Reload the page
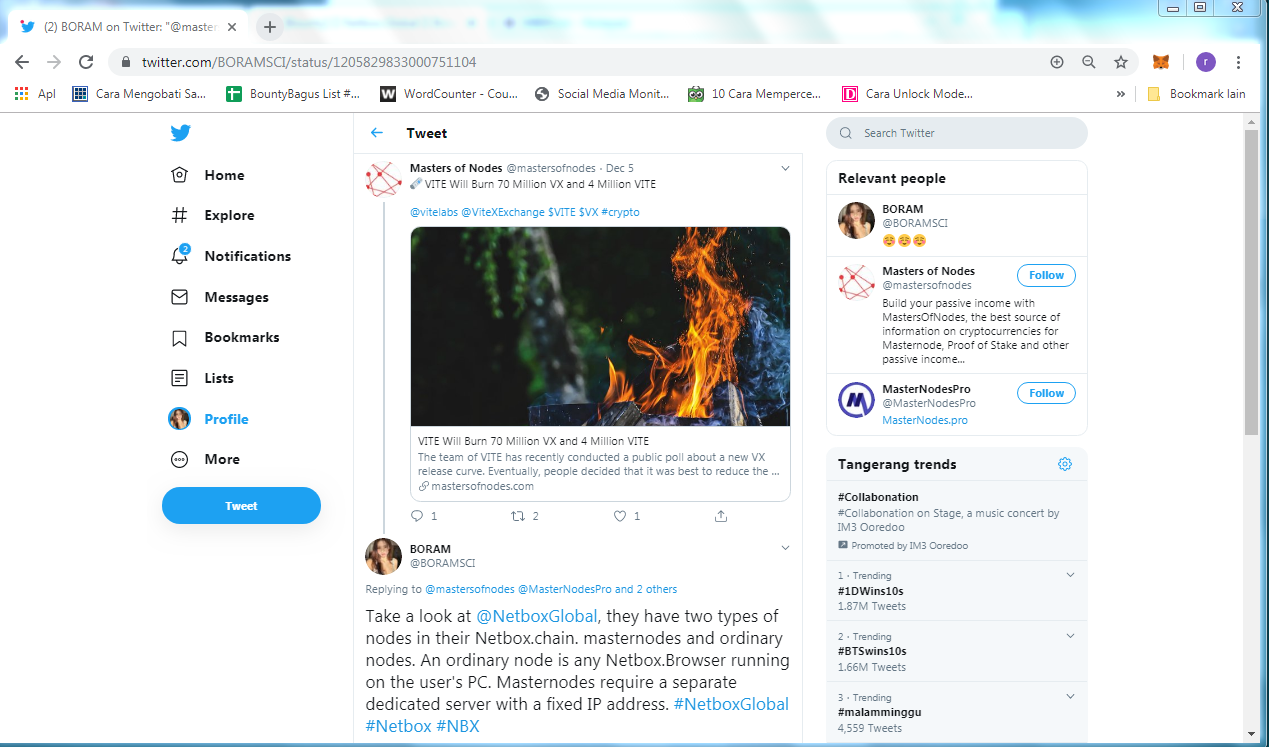 (x=86, y=62)
